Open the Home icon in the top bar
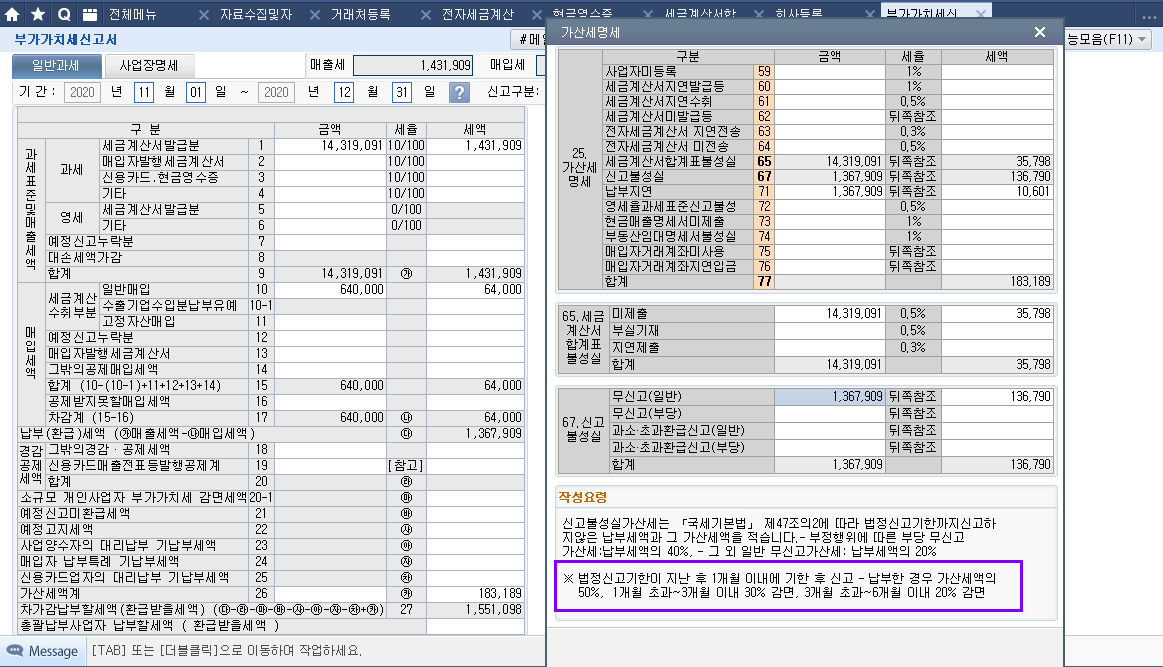 [13, 14]
